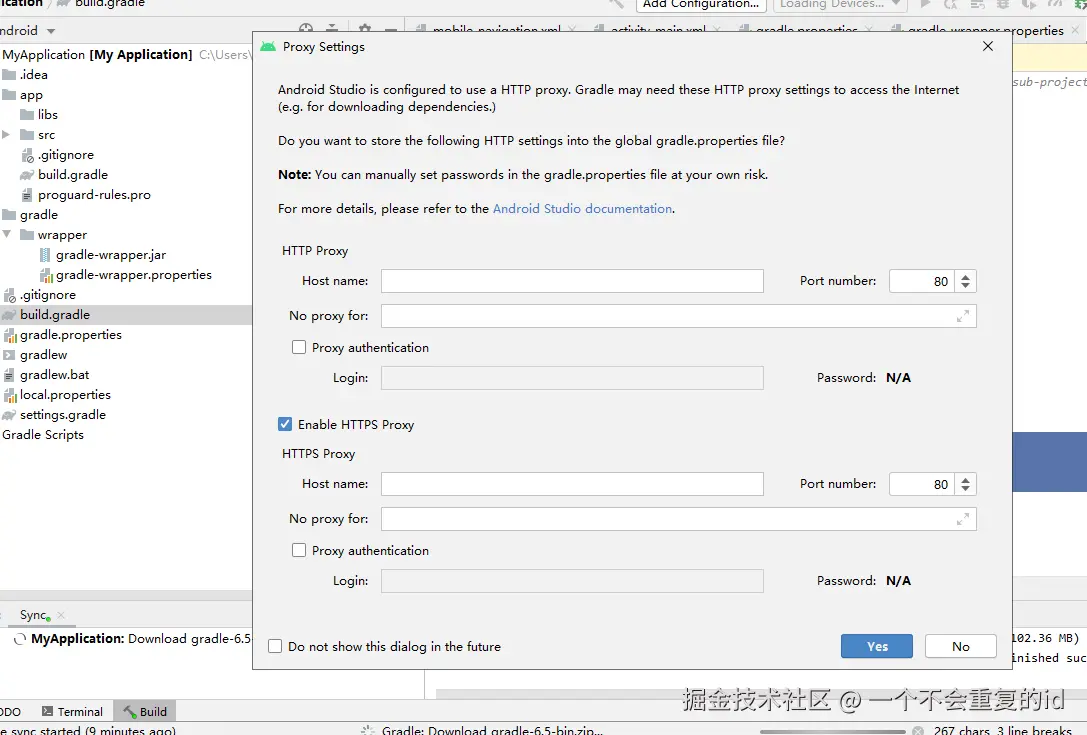This screenshot has height=735, width=1087.
Task: Click Yes to store proxy settings
Action: click(877, 646)
